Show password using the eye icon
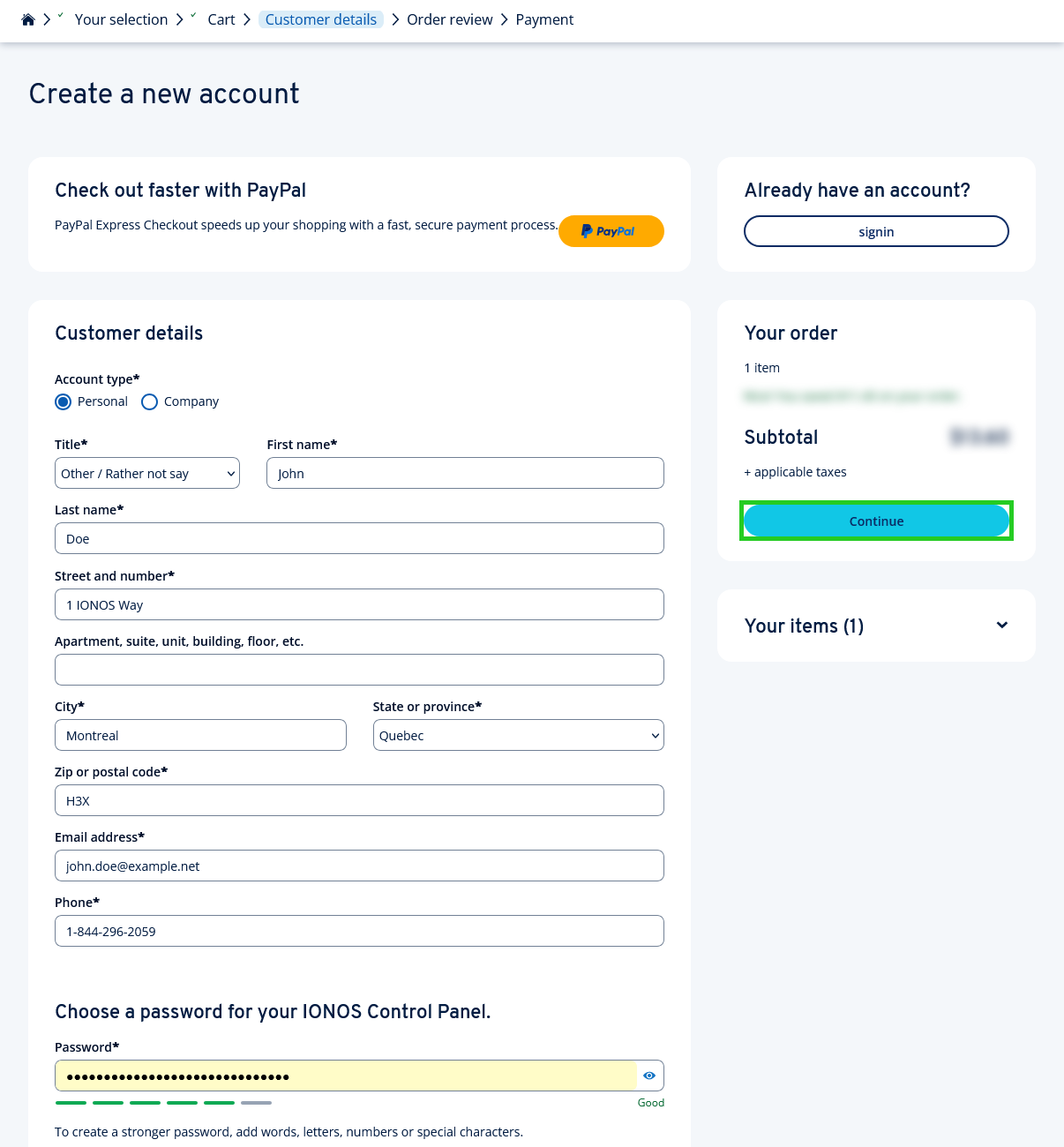The width and height of the screenshot is (1064, 1147). pyautogui.click(x=649, y=1076)
